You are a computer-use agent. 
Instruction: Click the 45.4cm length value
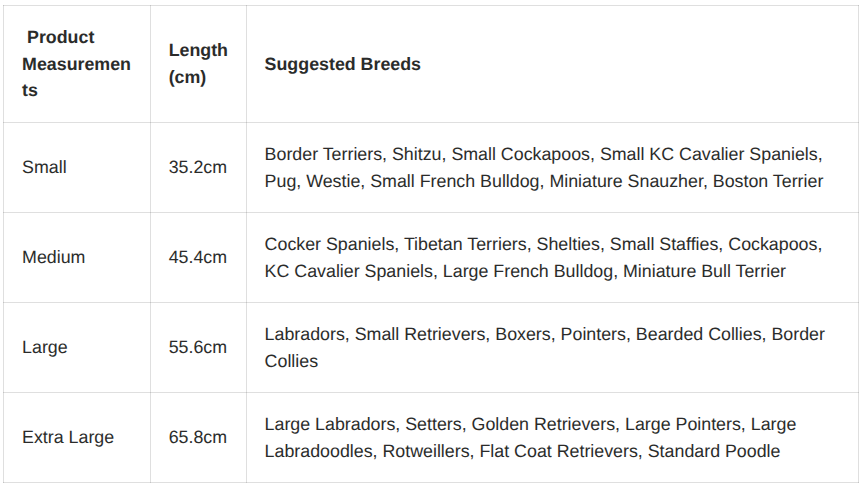(198, 257)
